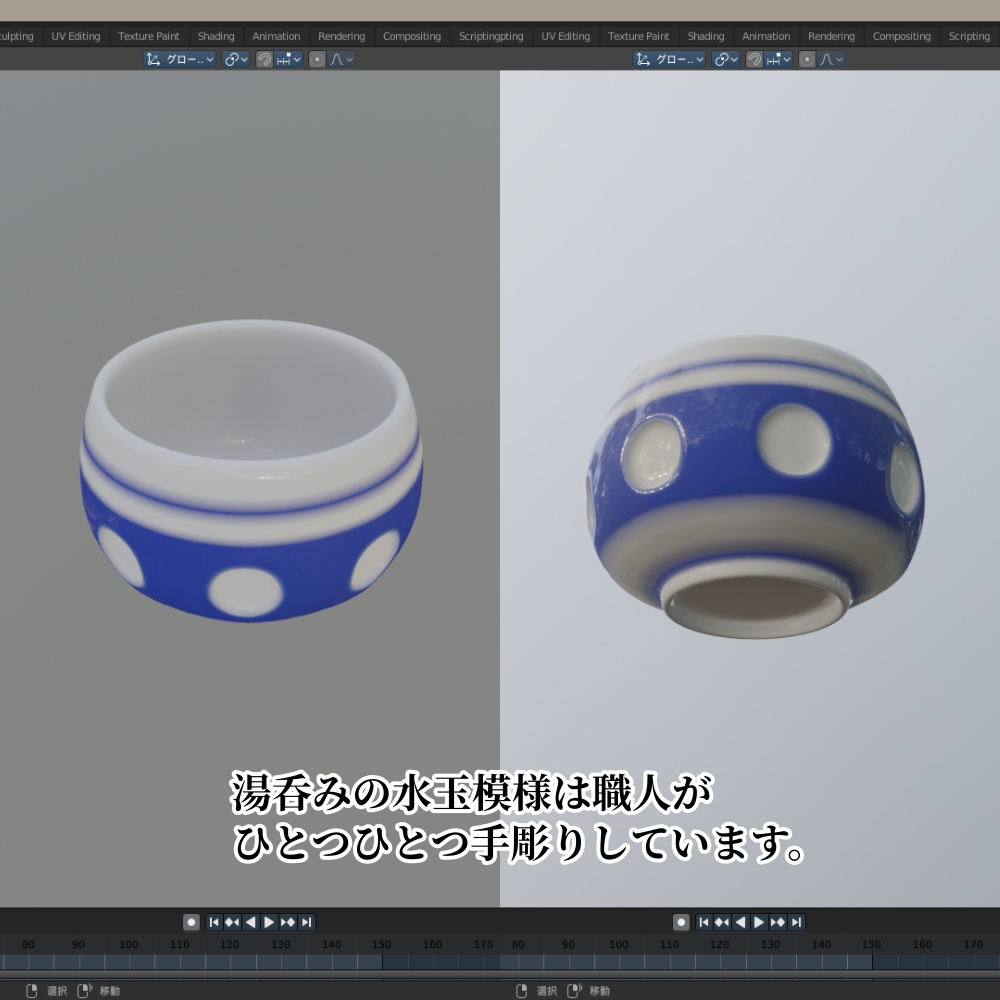Enable auto keying on the right timeline
The height and width of the screenshot is (1000, 1000).
pos(680,922)
